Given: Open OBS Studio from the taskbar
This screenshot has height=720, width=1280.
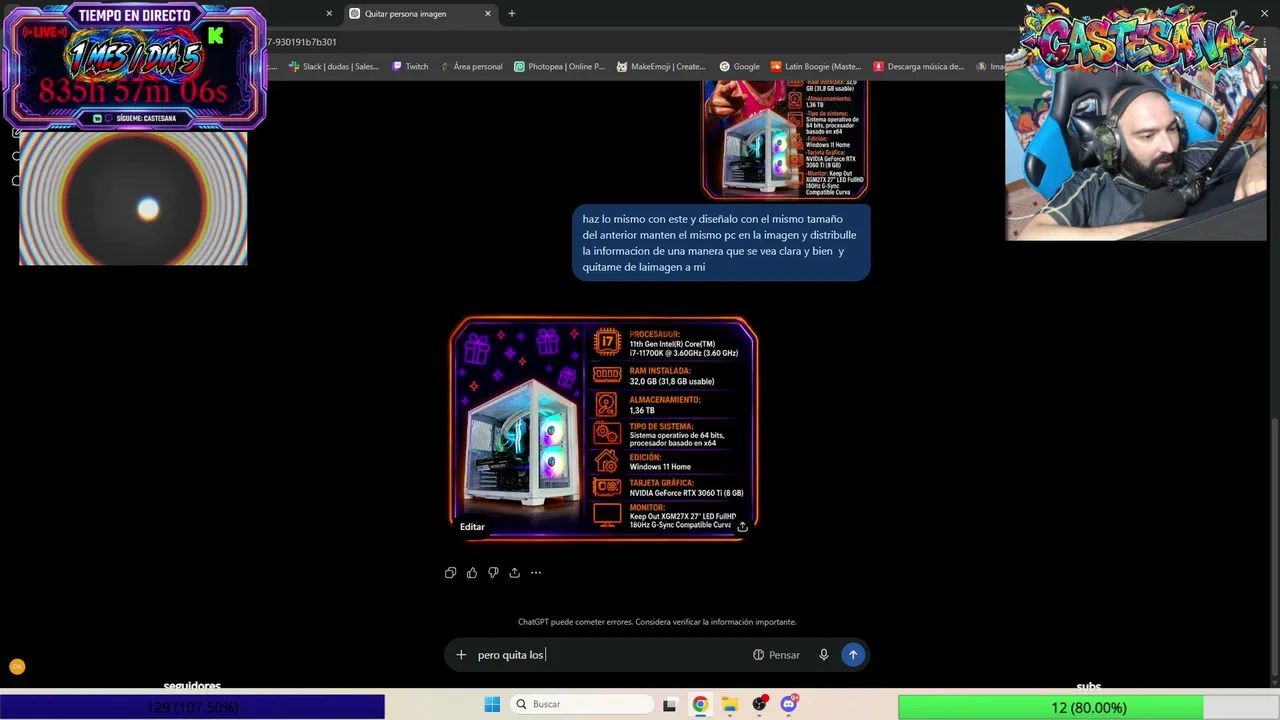Looking at the screenshot, I should pyautogui.click(x=760, y=704).
